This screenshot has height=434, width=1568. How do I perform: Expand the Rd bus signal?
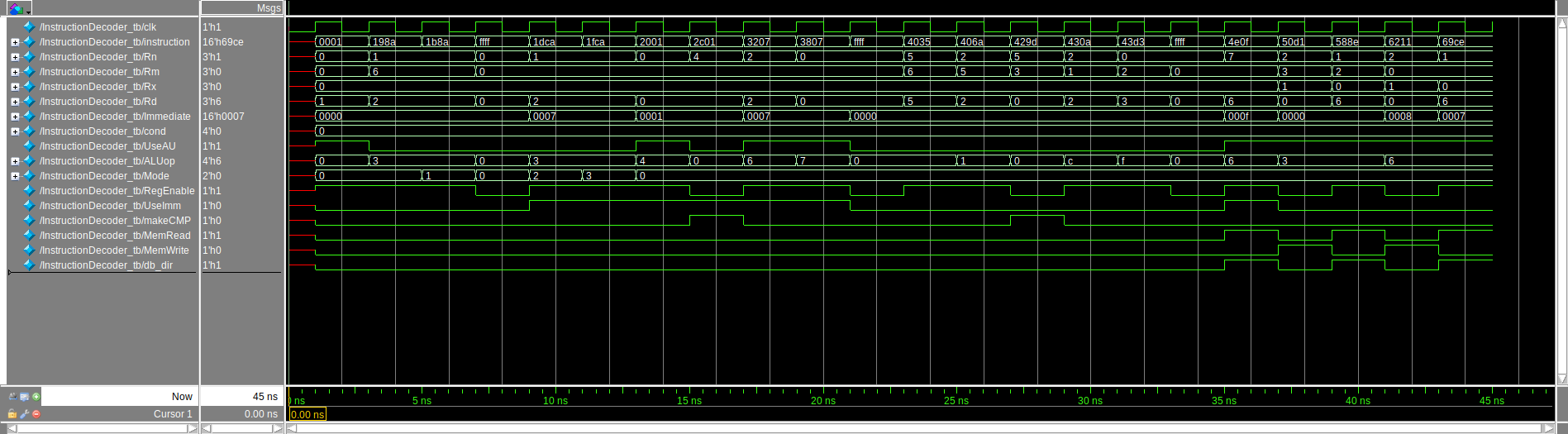(x=15, y=102)
